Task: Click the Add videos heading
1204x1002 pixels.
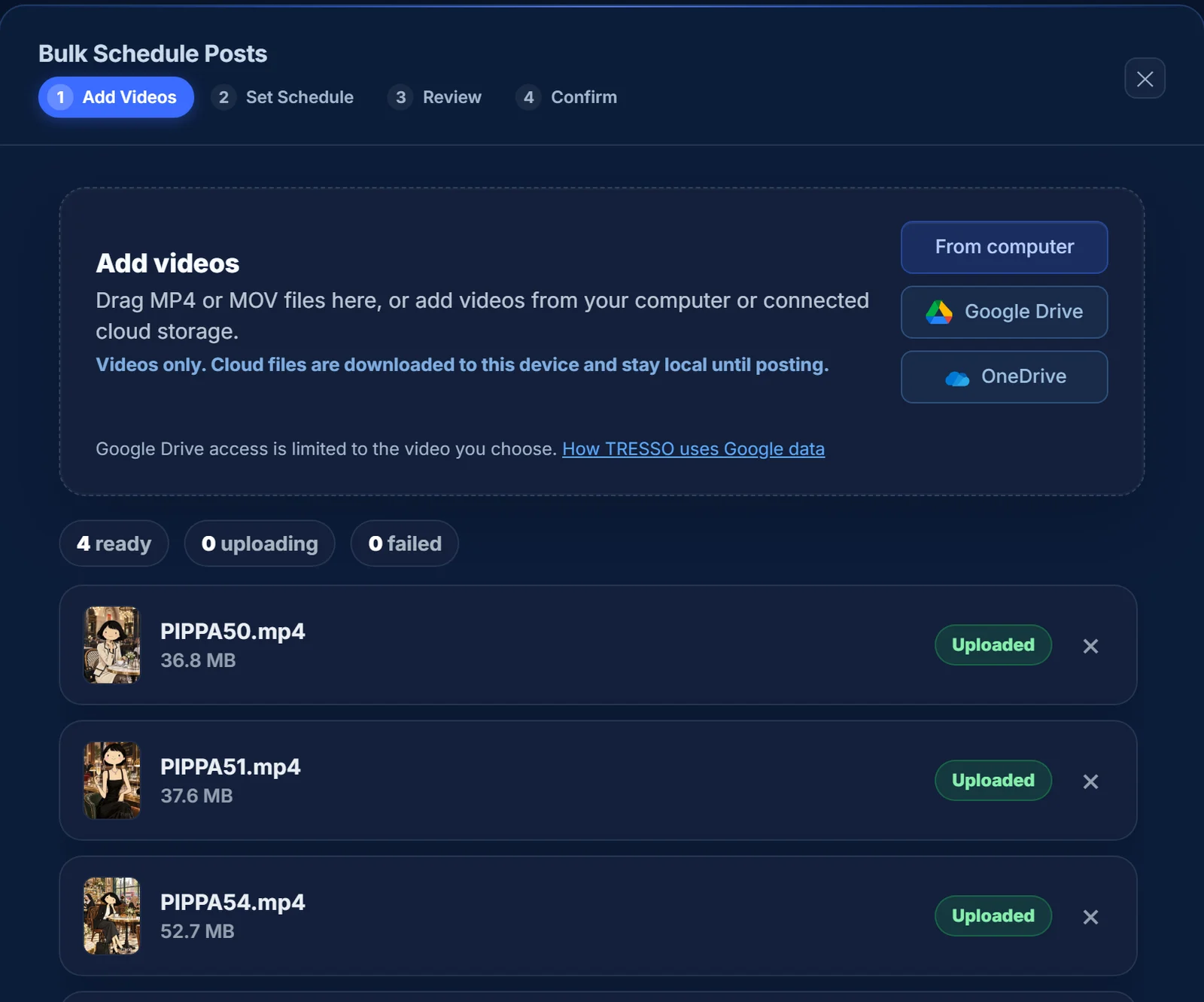Action: click(168, 263)
